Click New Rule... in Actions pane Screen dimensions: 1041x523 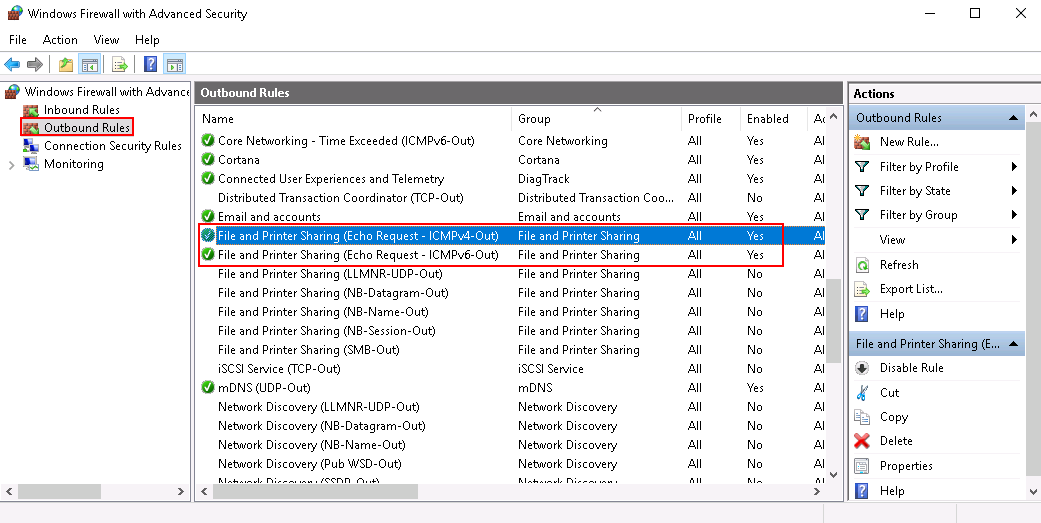pyautogui.click(x=909, y=141)
